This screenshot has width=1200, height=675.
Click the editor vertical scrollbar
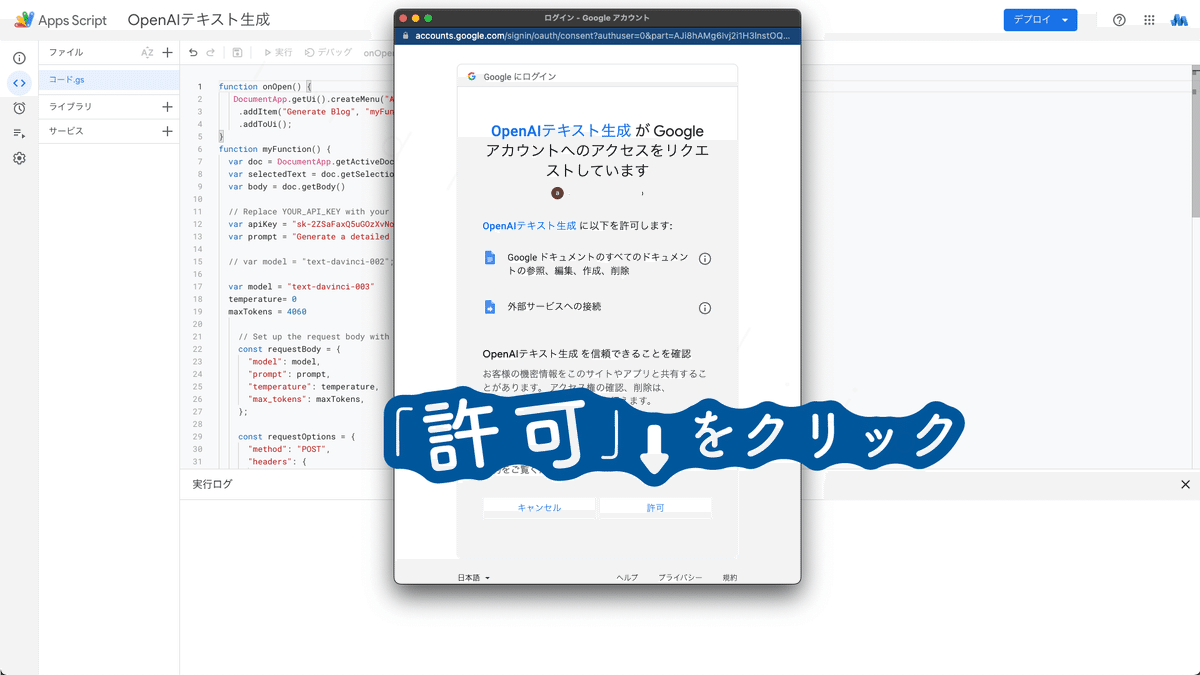1195,140
